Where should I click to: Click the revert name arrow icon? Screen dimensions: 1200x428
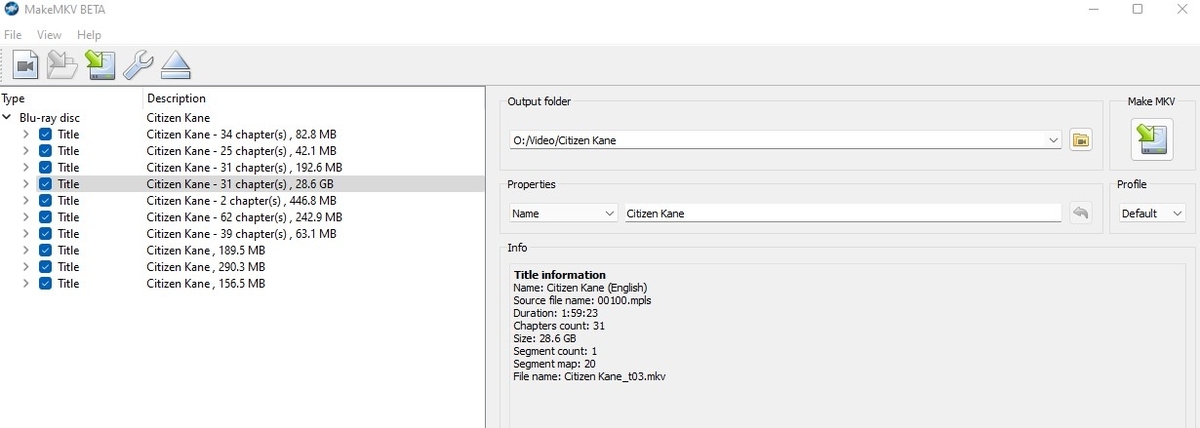[1080, 213]
